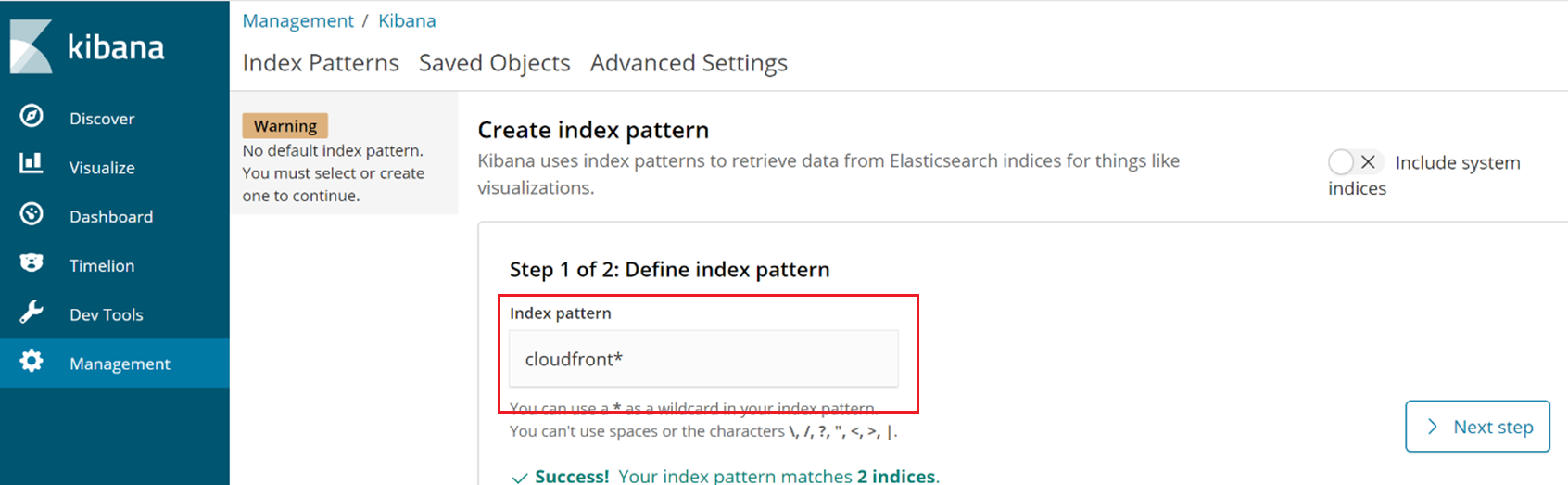1568x485 pixels.
Task: Open the Dashboard sidebar label
Action: click(111, 217)
